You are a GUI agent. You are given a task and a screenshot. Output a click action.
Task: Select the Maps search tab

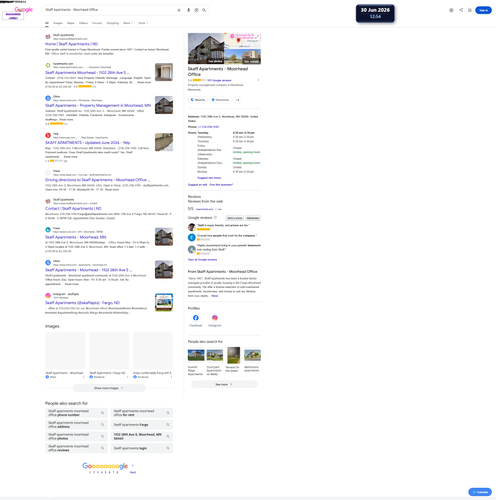pos(71,23)
